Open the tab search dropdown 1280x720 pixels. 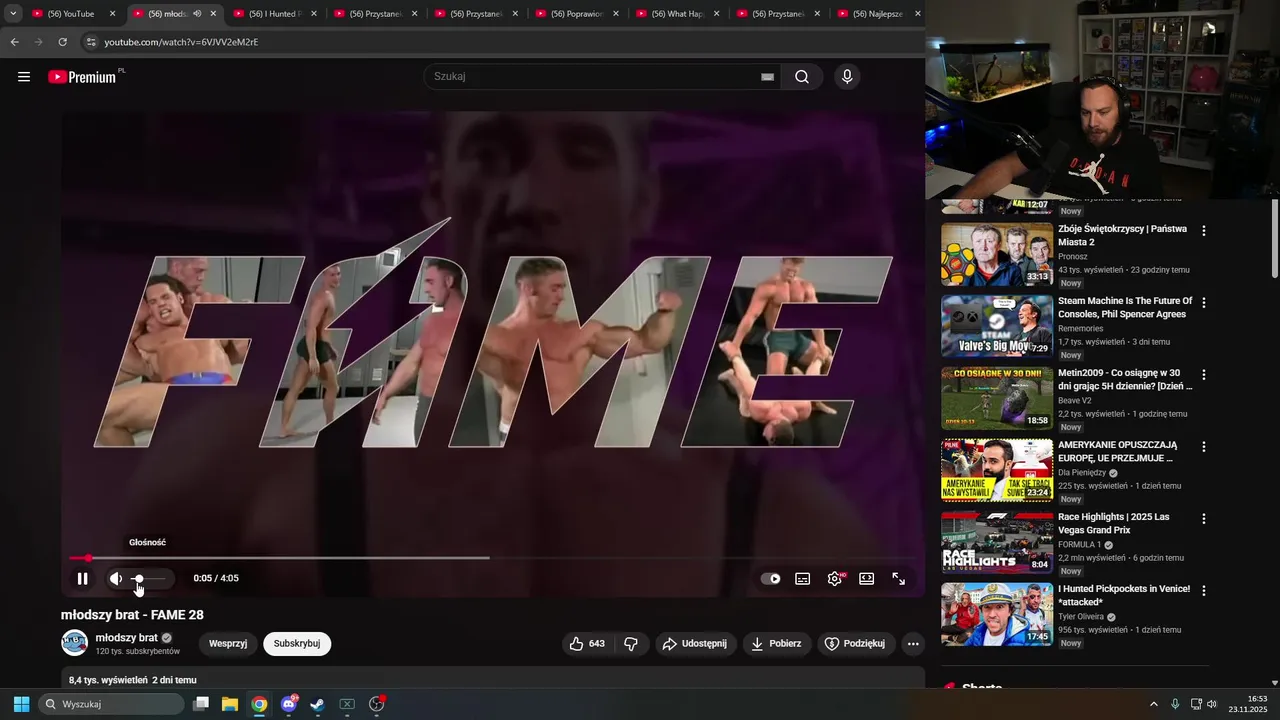coord(13,14)
